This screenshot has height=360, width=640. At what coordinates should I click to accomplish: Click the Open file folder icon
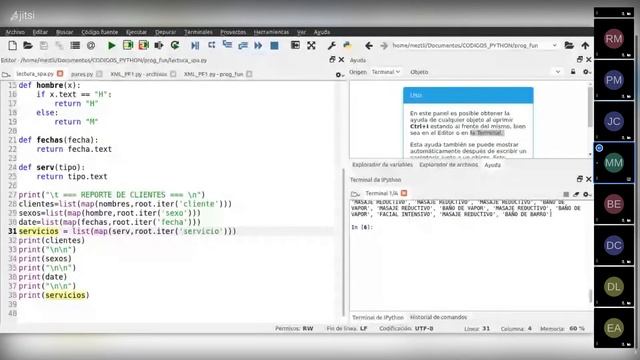pyautogui.click(x=28, y=45)
